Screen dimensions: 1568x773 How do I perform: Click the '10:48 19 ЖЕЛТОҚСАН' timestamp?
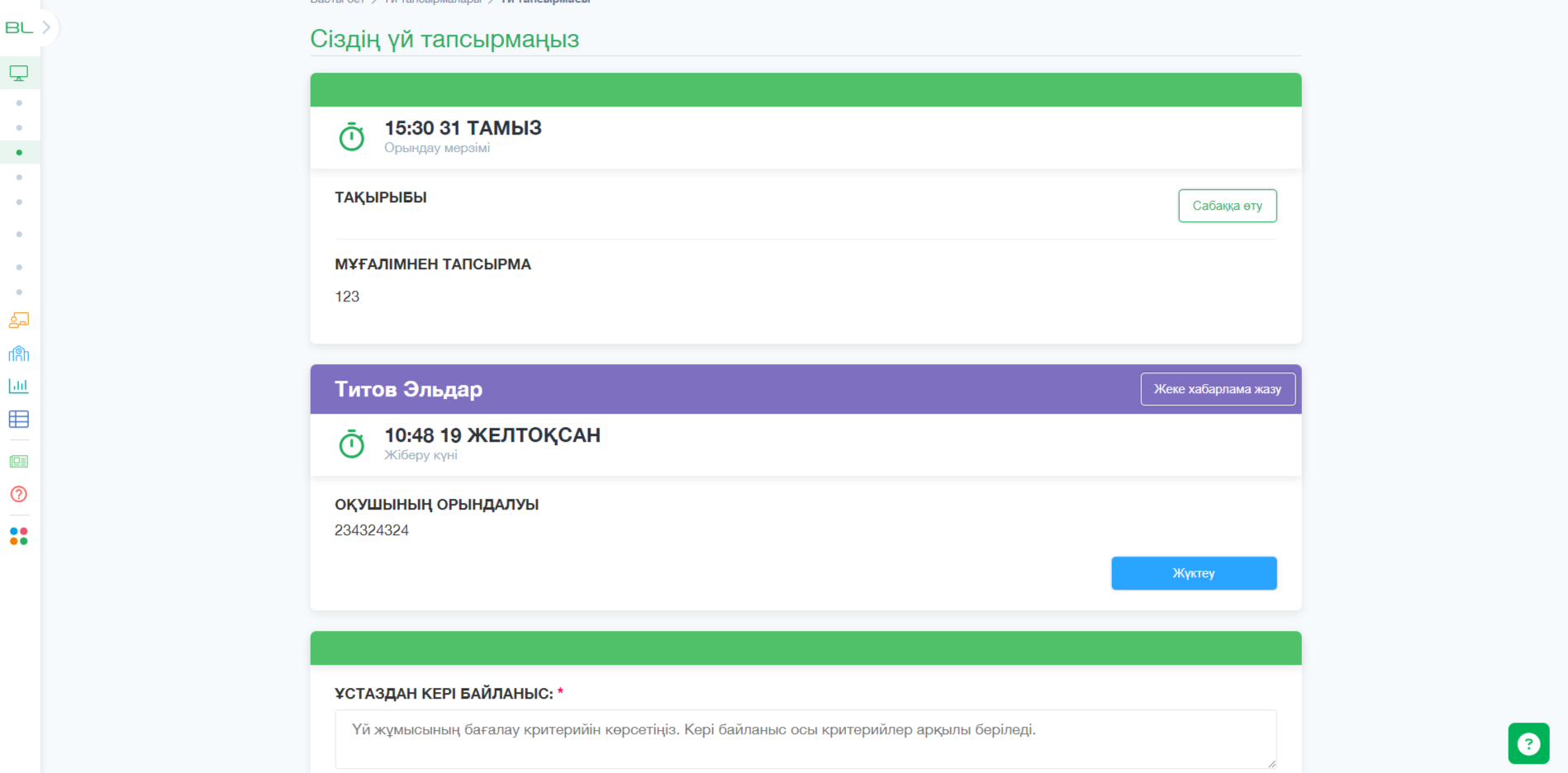pos(492,435)
